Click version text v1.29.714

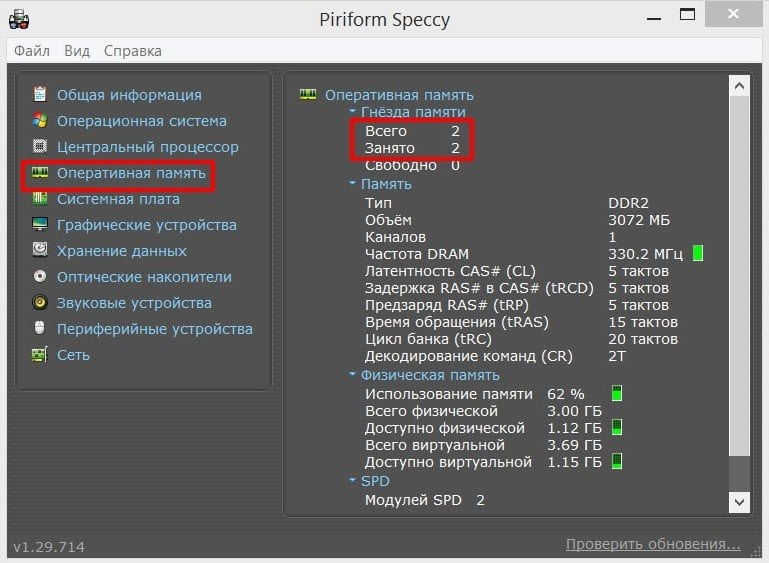point(49,547)
